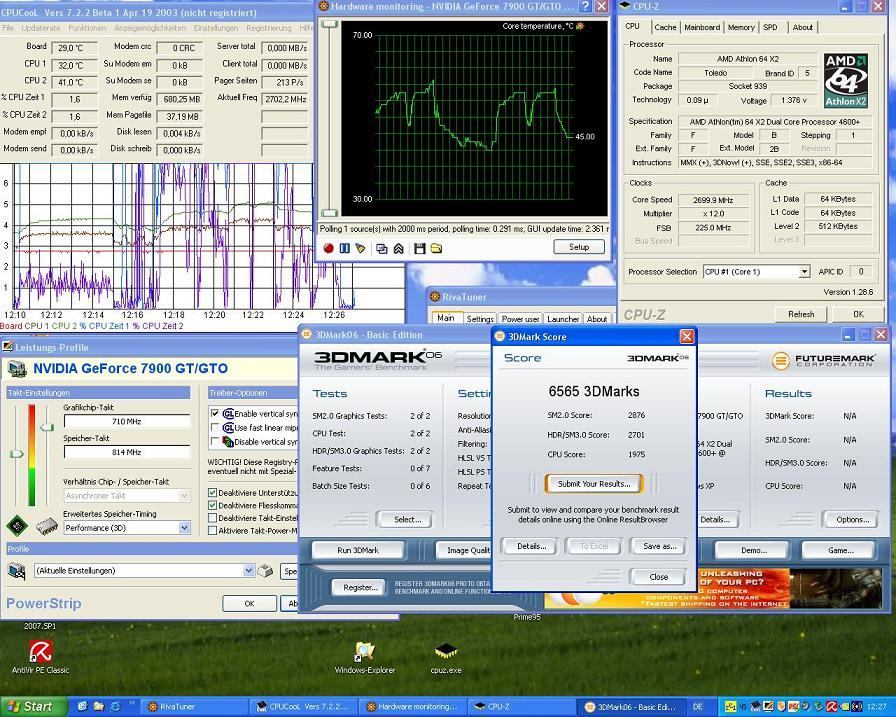Open the Windows Start button
Viewport: 896px width, 717px height.
coord(32,707)
